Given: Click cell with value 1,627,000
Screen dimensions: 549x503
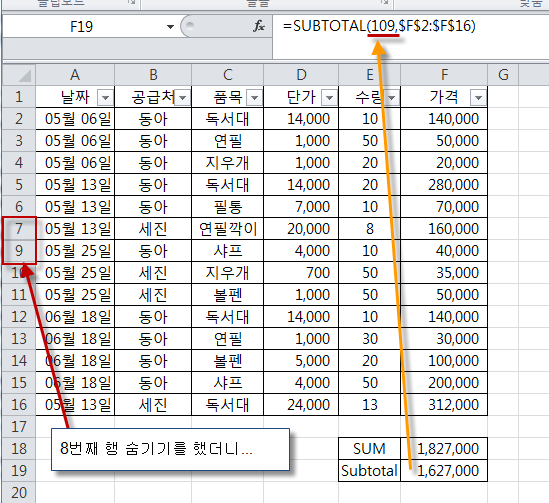Looking at the screenshot, I should 444,470.
